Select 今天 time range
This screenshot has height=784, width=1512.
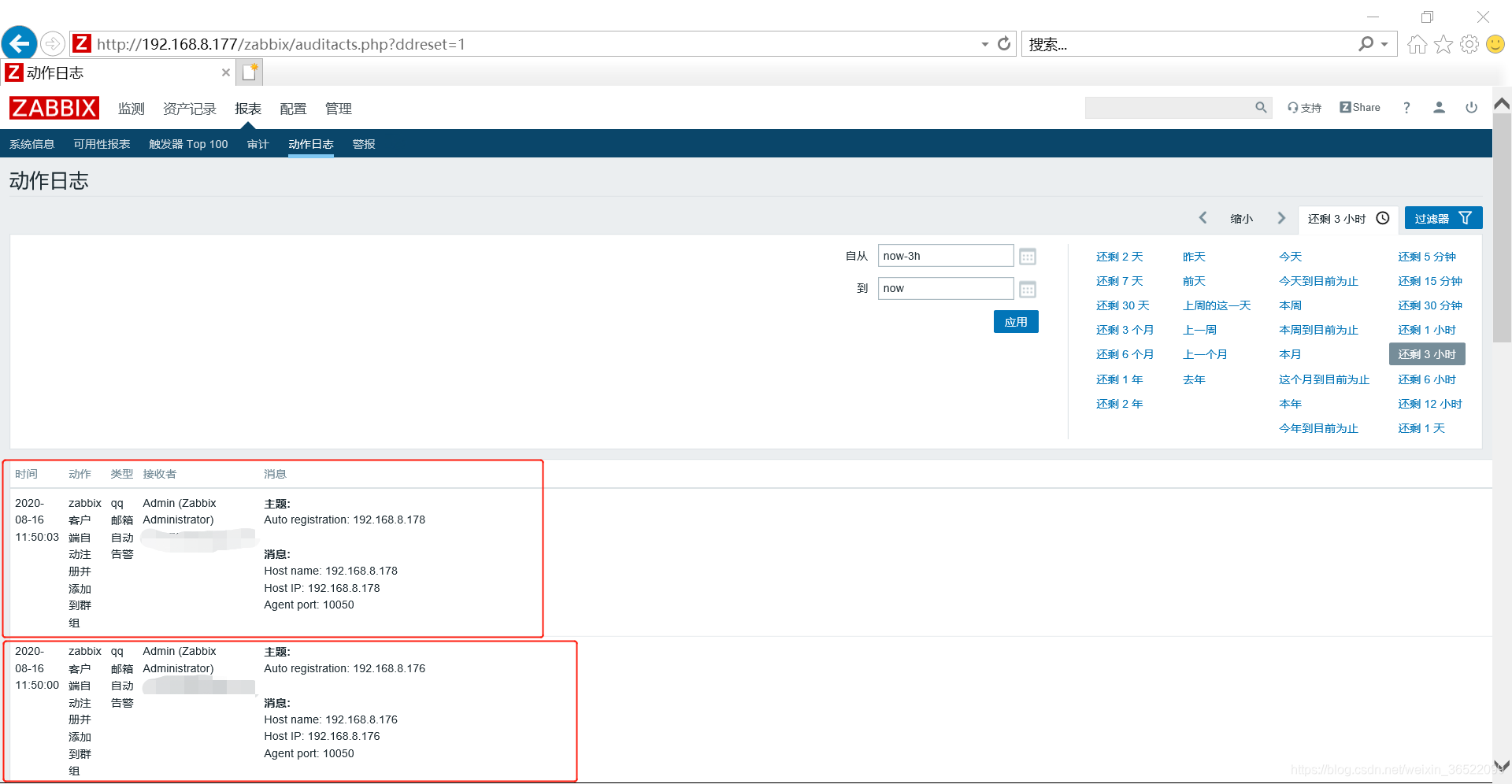1290,257
